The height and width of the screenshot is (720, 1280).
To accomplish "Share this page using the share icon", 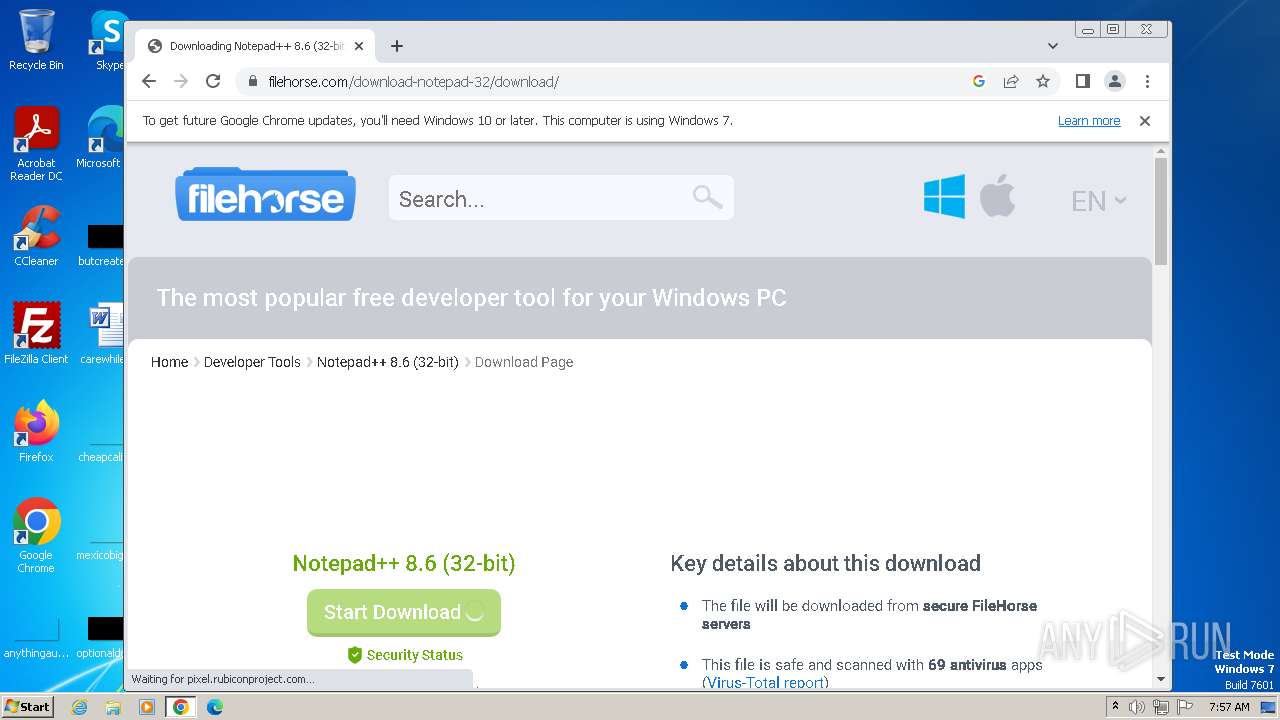I will 1011,81.
